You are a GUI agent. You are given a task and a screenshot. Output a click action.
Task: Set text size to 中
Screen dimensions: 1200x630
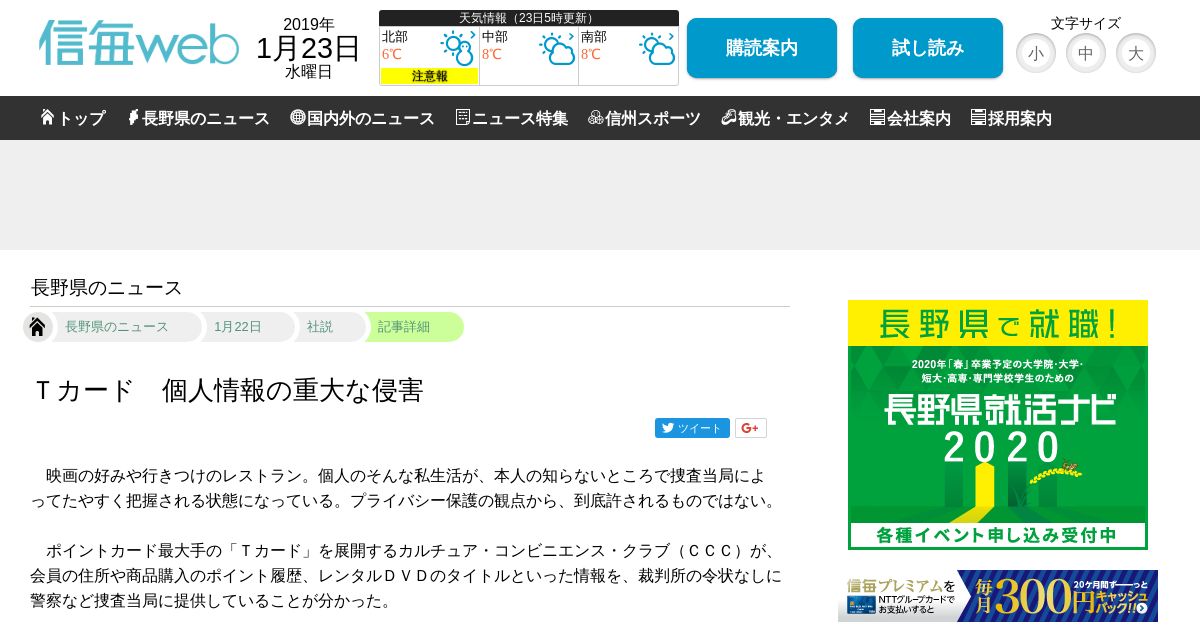point(1085,53)
